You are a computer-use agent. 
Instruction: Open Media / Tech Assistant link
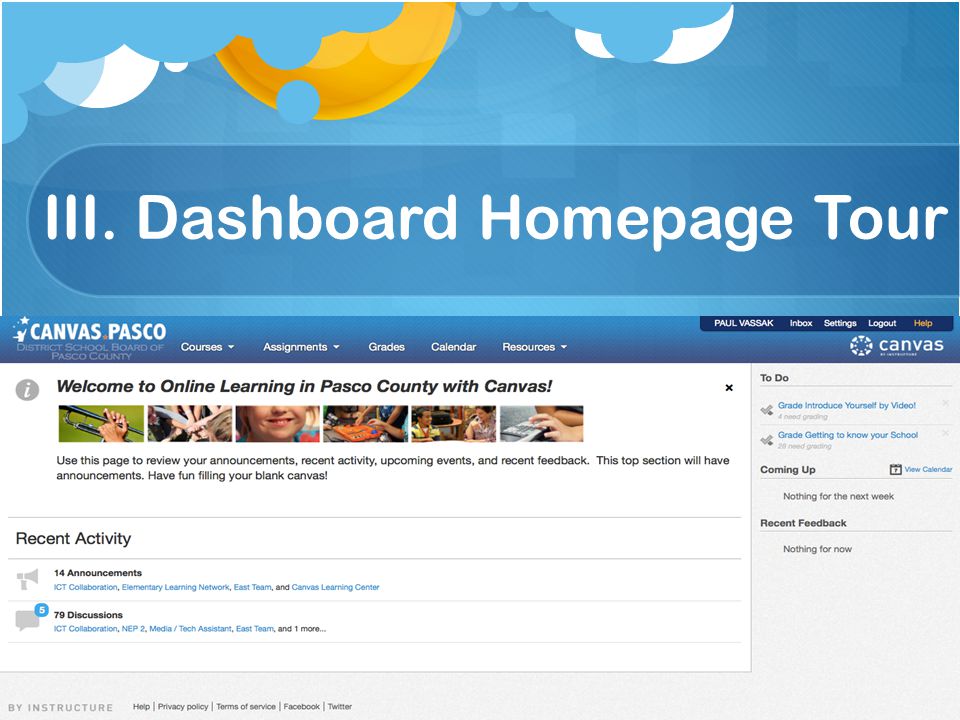[x=190, y=629]
